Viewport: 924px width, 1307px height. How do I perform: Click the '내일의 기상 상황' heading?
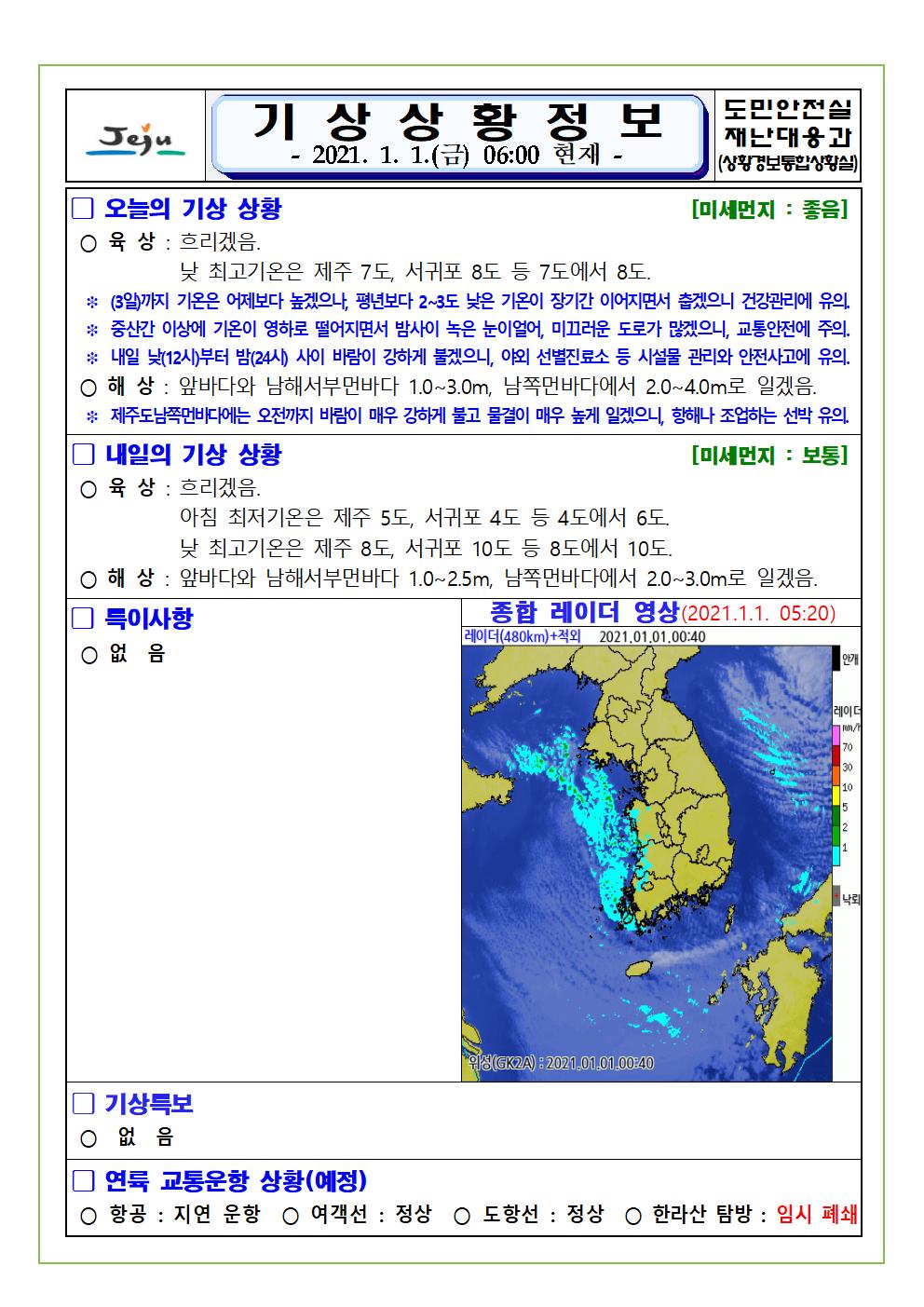(x=193, y=455)
